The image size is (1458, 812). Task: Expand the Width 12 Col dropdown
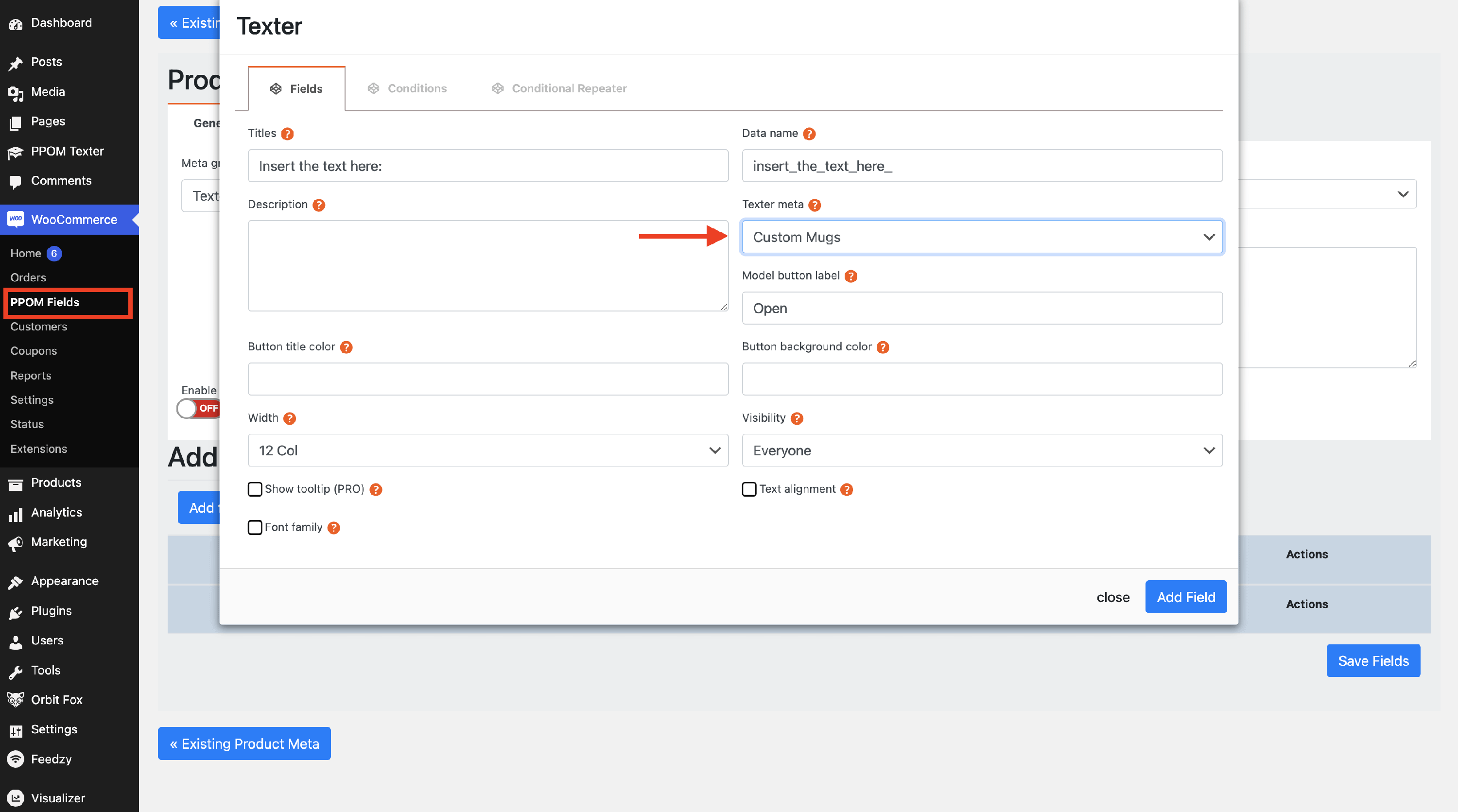[x=488, y=450]
